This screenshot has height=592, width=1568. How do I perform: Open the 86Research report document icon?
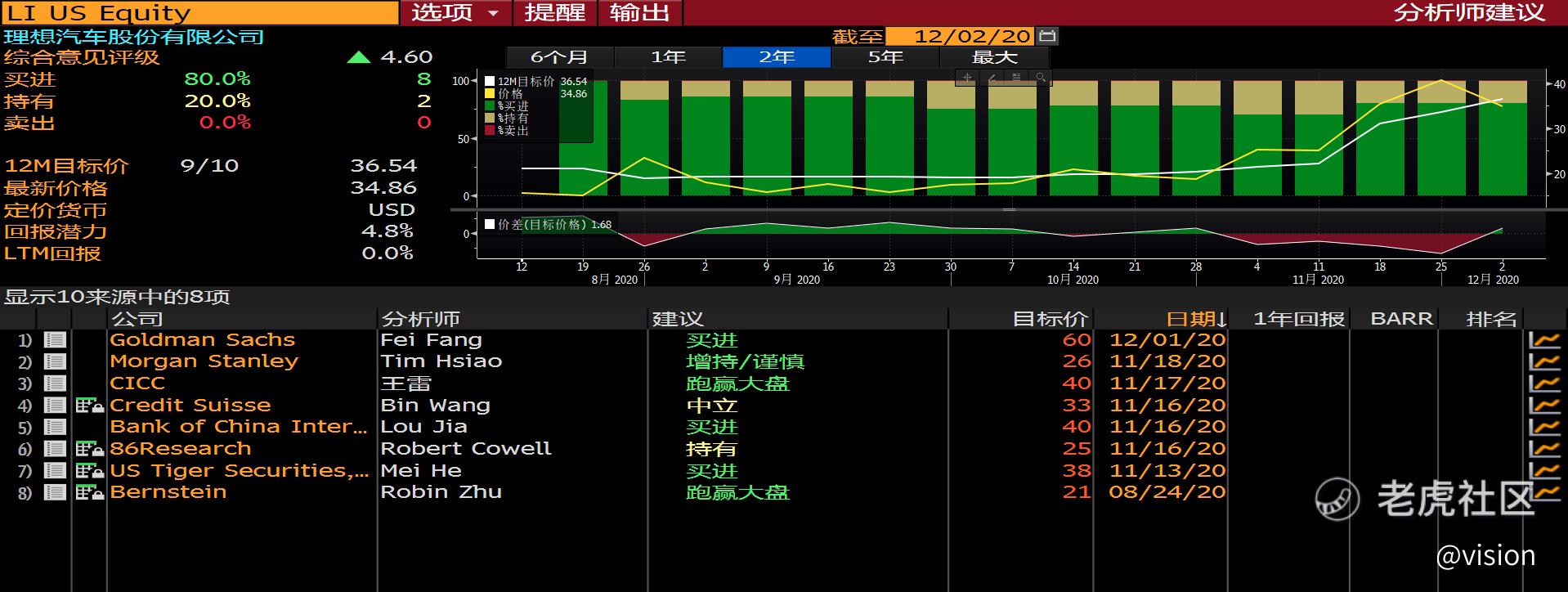pos(55,449)
